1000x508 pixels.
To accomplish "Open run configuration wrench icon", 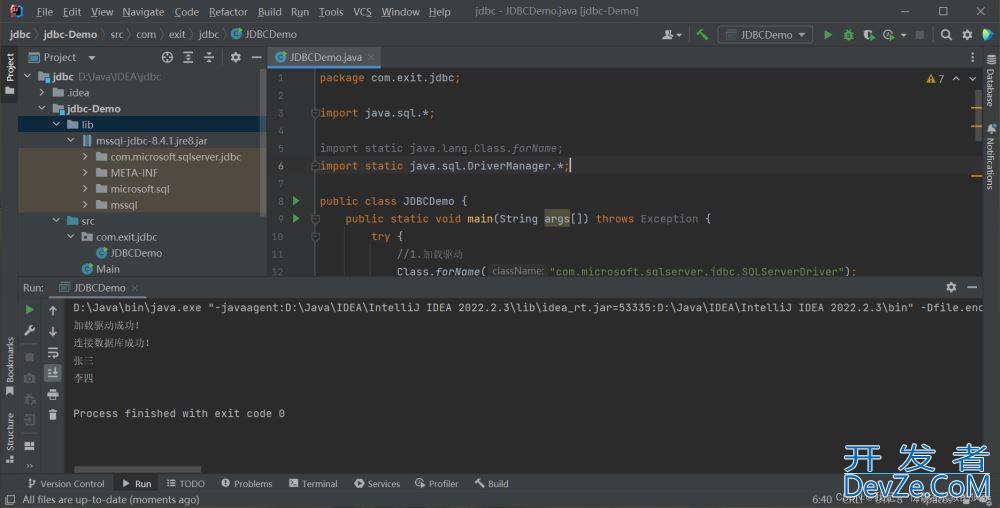I will (x=29, y=330).
